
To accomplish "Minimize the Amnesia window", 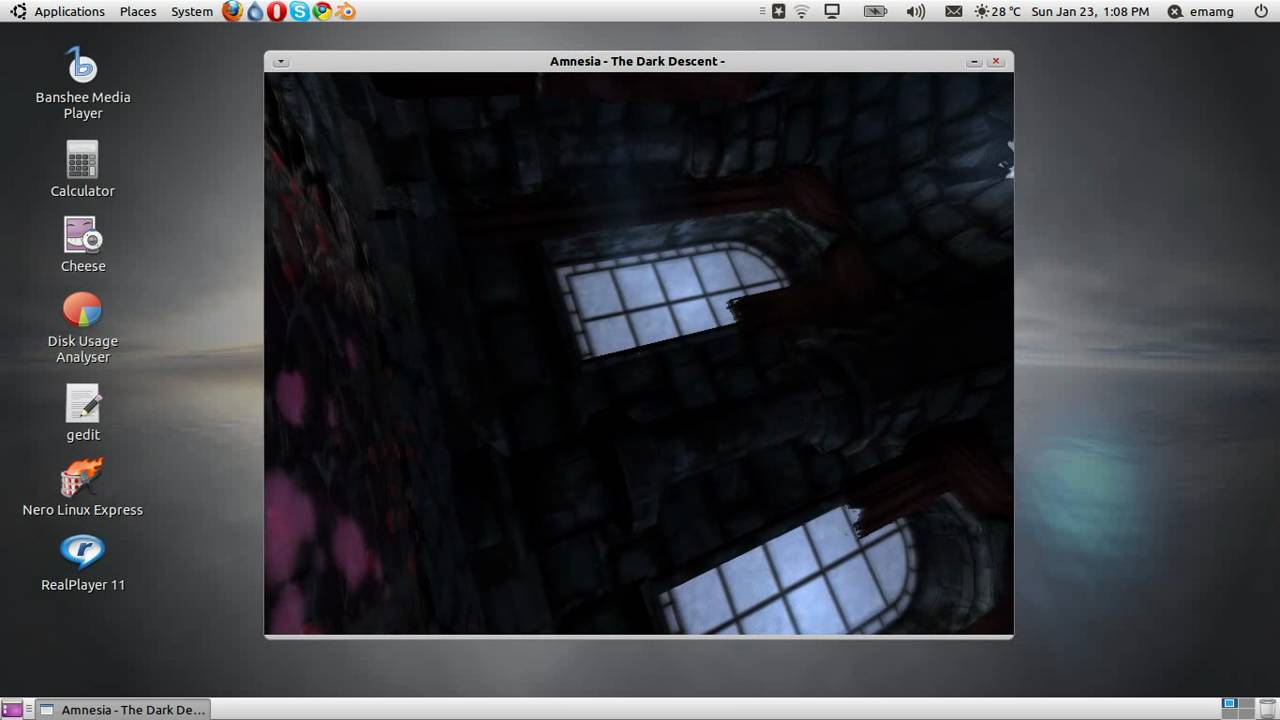I will [974, 61].
